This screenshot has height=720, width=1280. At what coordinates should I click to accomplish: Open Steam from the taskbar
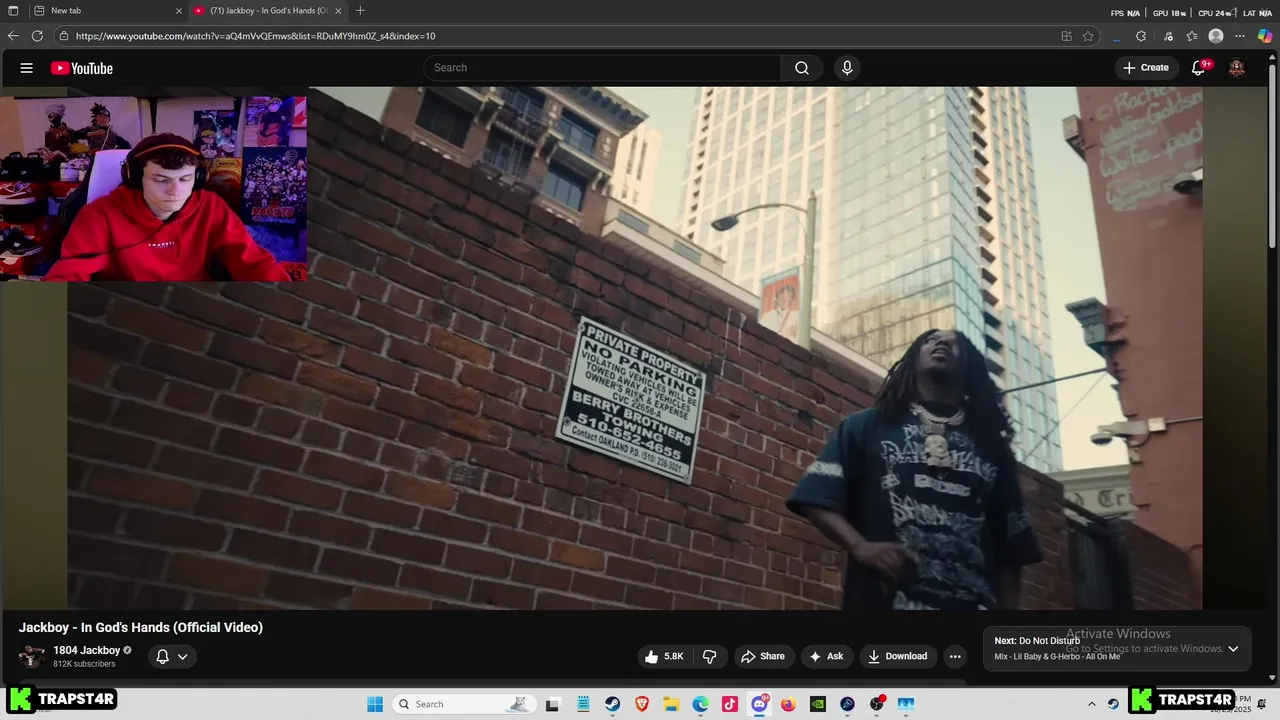pyautogui.click(x=612, y=704)
